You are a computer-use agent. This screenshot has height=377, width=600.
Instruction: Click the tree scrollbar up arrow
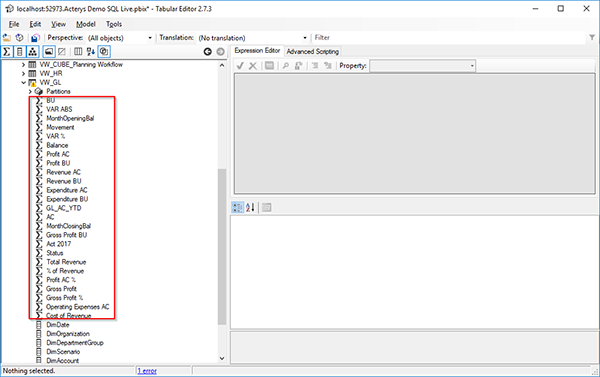(x=222, y=65)
